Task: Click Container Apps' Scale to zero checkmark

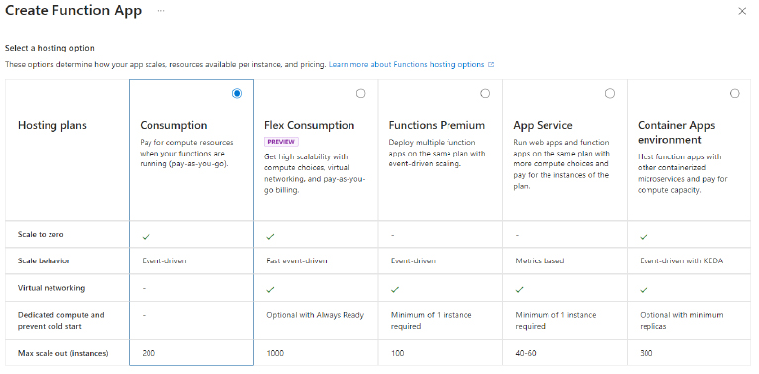Action: pyautogui.click(x=643, y=237)
